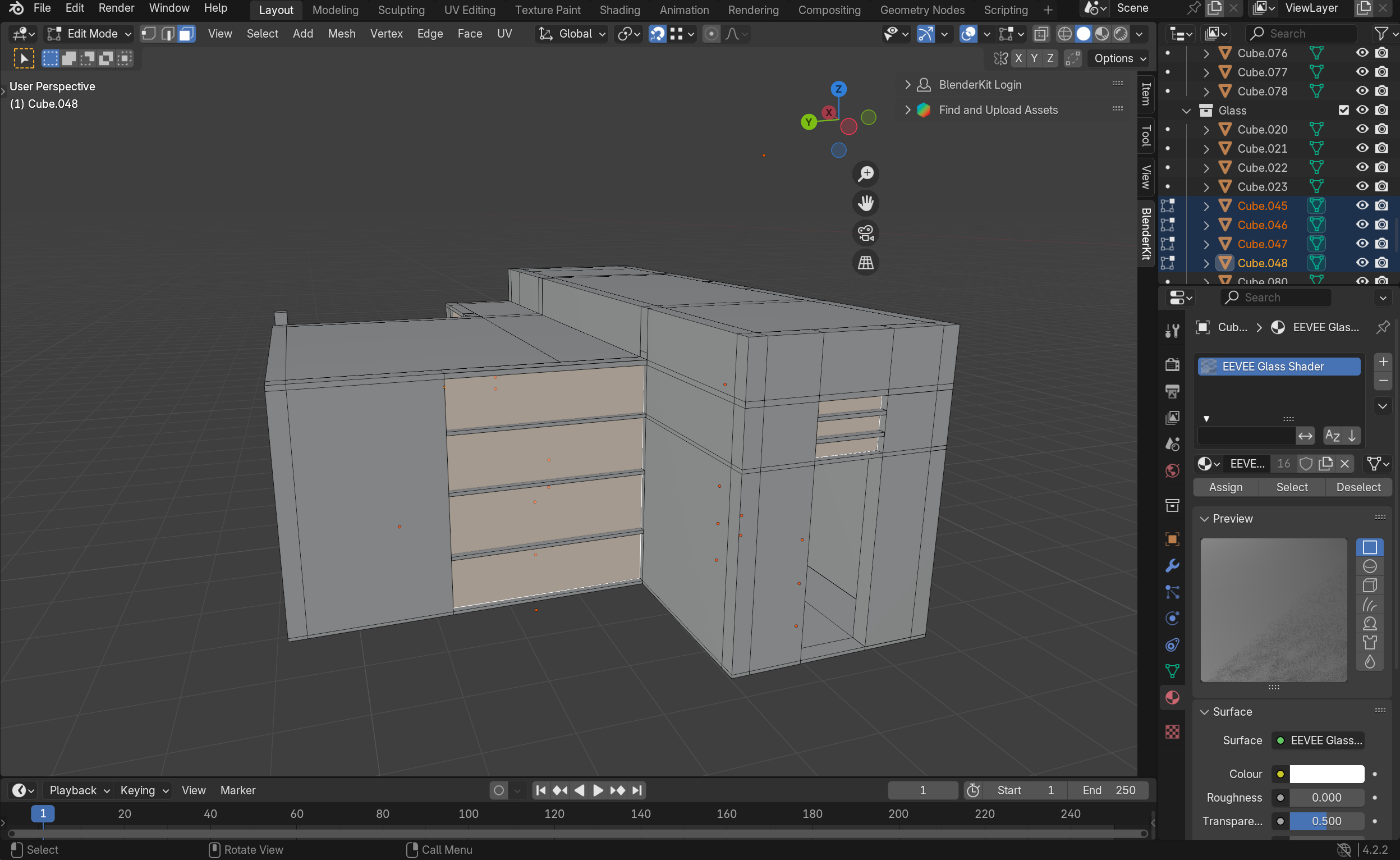Adjust Roughness slider value
1400x860 pixels.
[1326, 798]
